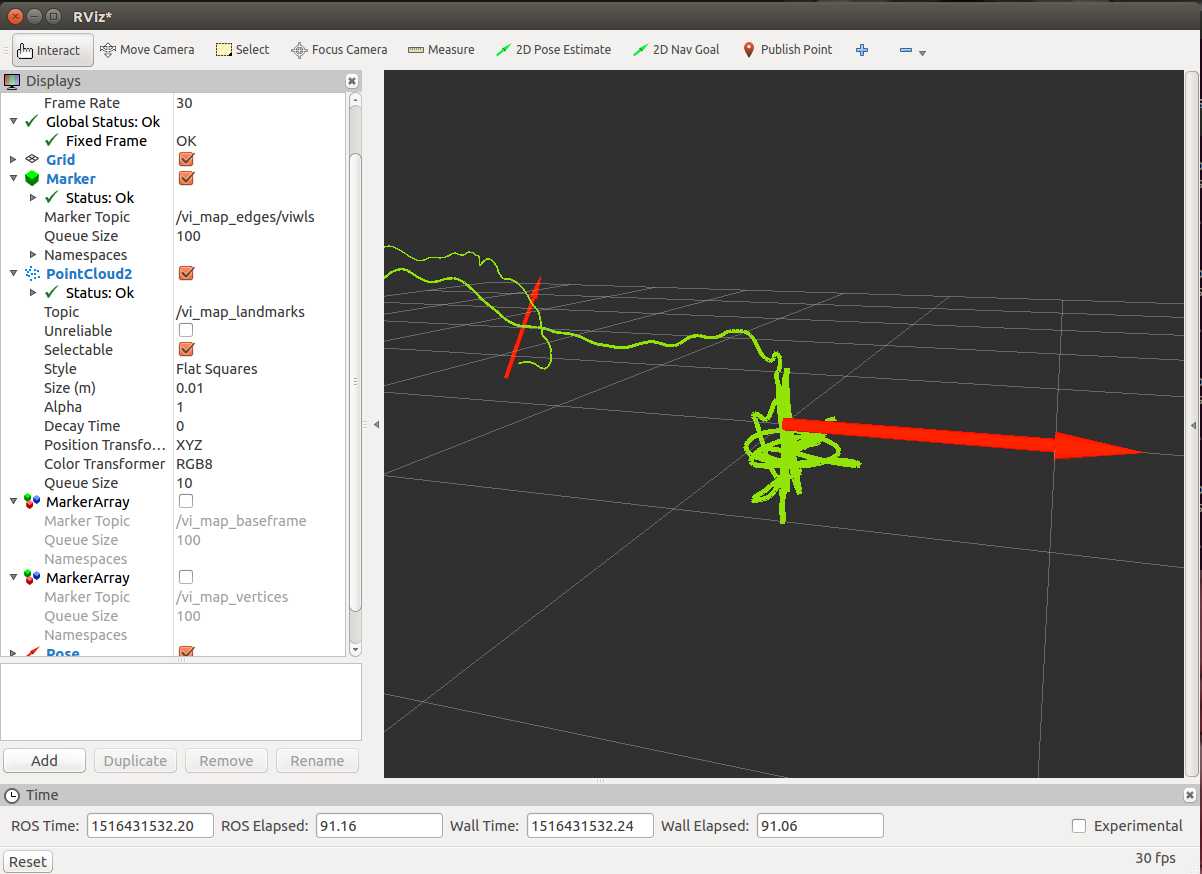Click the blue plus add-tool icon
Image resolution: width=1202 pixels, height=874 pixels.
[x=862, y=50]
